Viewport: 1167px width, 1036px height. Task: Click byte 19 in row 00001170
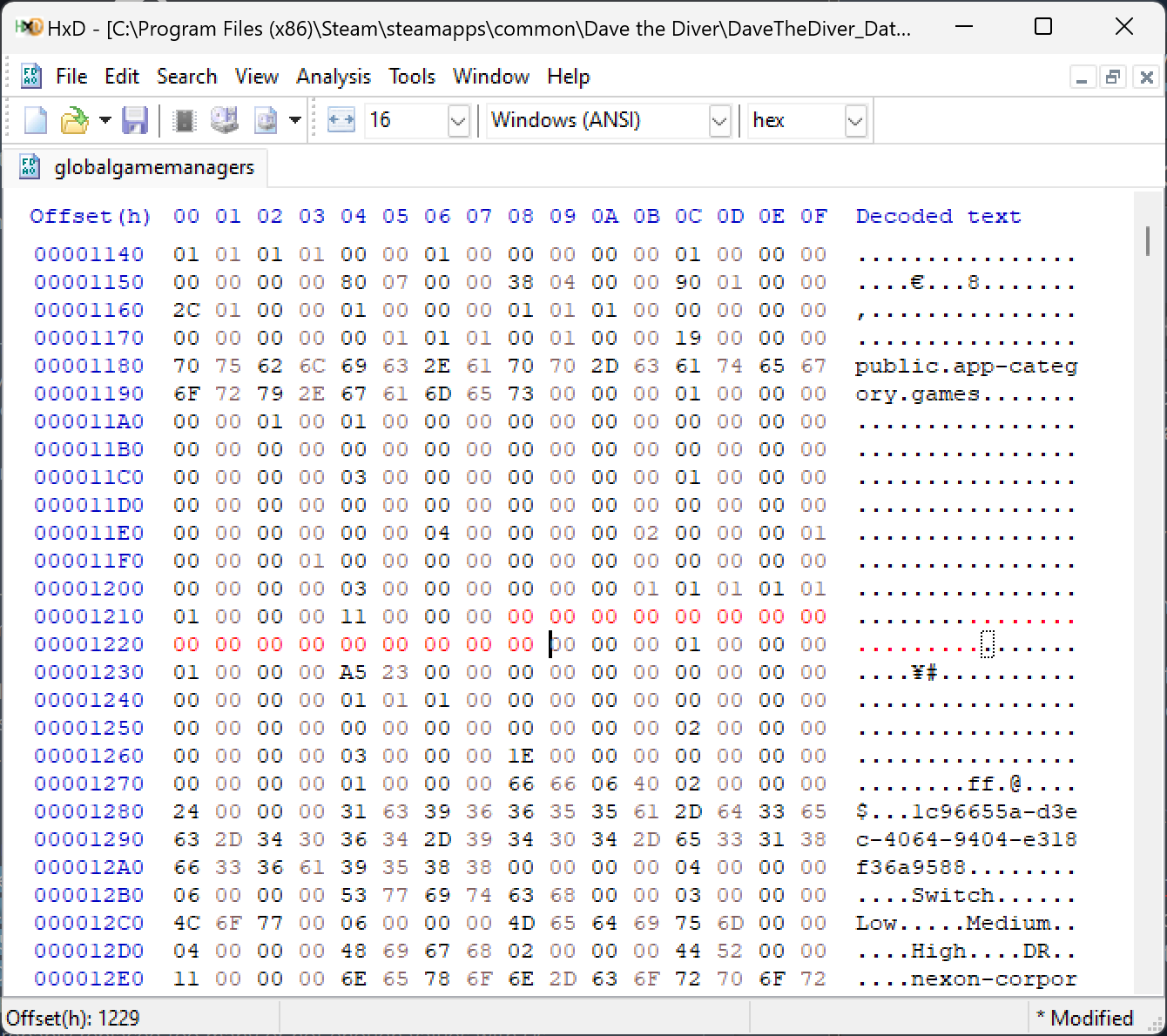pyautogui.click(x=688, y=338)
